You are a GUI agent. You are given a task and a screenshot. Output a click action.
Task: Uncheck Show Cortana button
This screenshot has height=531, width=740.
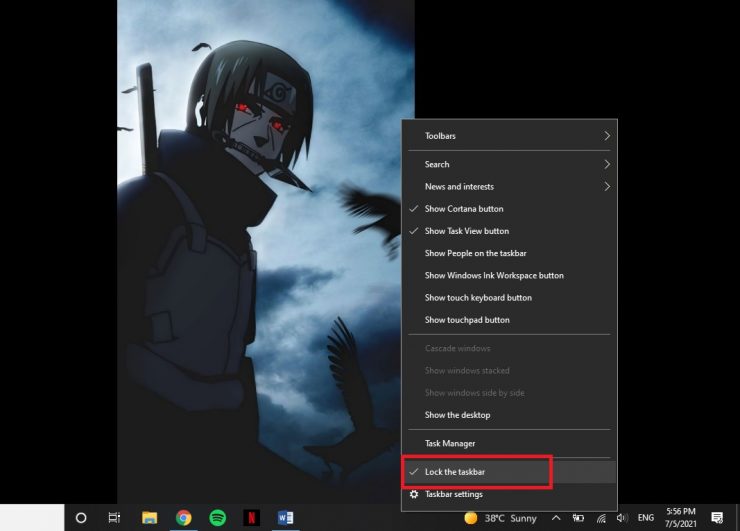pyautogui.click(x=509, y=209)
